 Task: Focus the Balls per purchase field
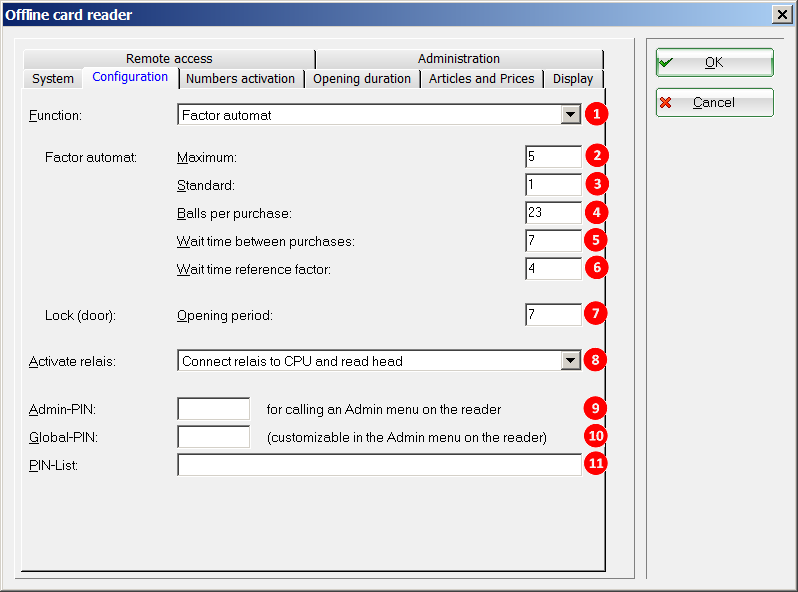coord(553,212)
